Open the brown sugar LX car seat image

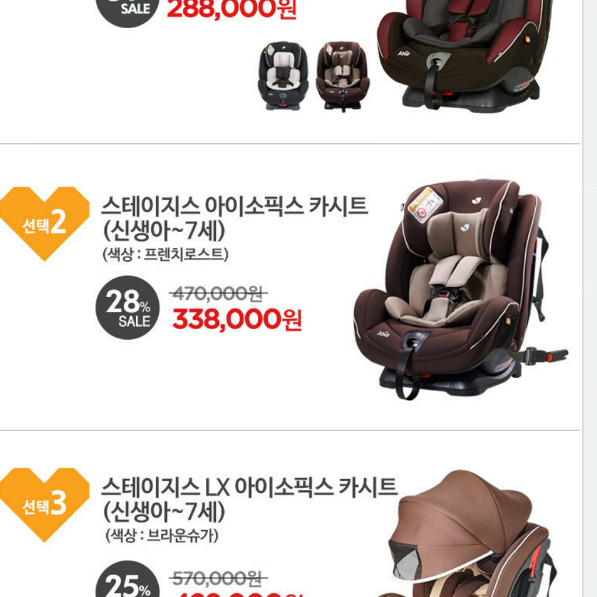(470, 533)
